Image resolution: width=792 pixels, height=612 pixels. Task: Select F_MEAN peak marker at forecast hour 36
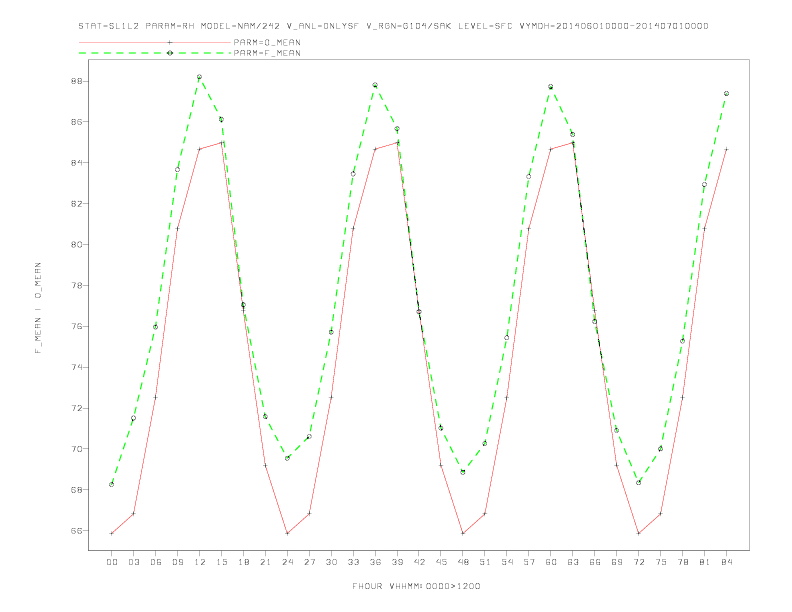pos(375,85)
